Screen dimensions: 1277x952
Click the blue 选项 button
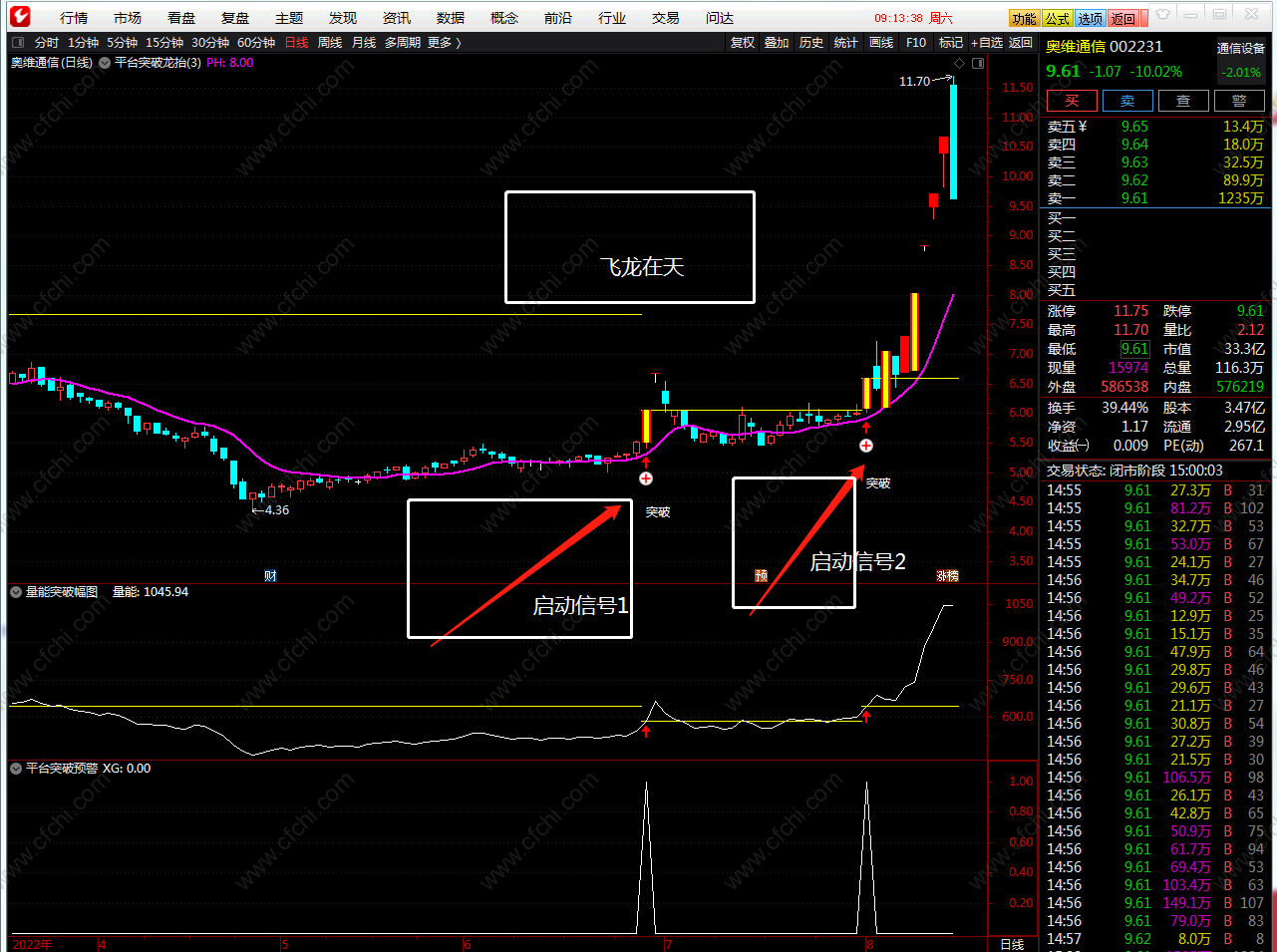point(1091,18)
